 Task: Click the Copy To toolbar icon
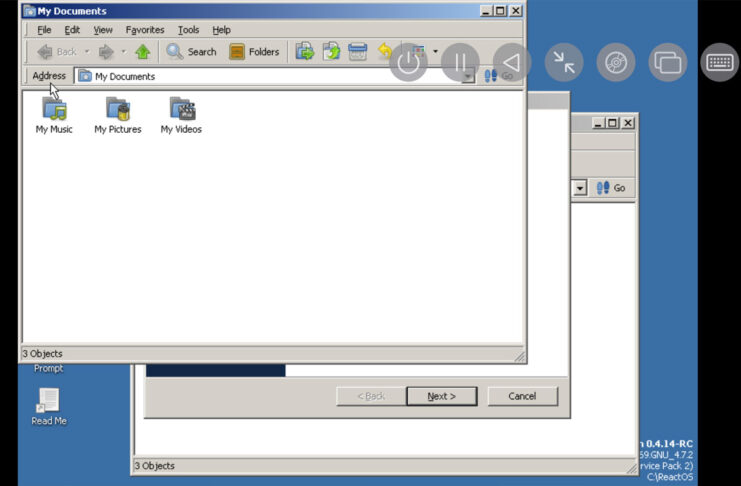coord(331,52)
